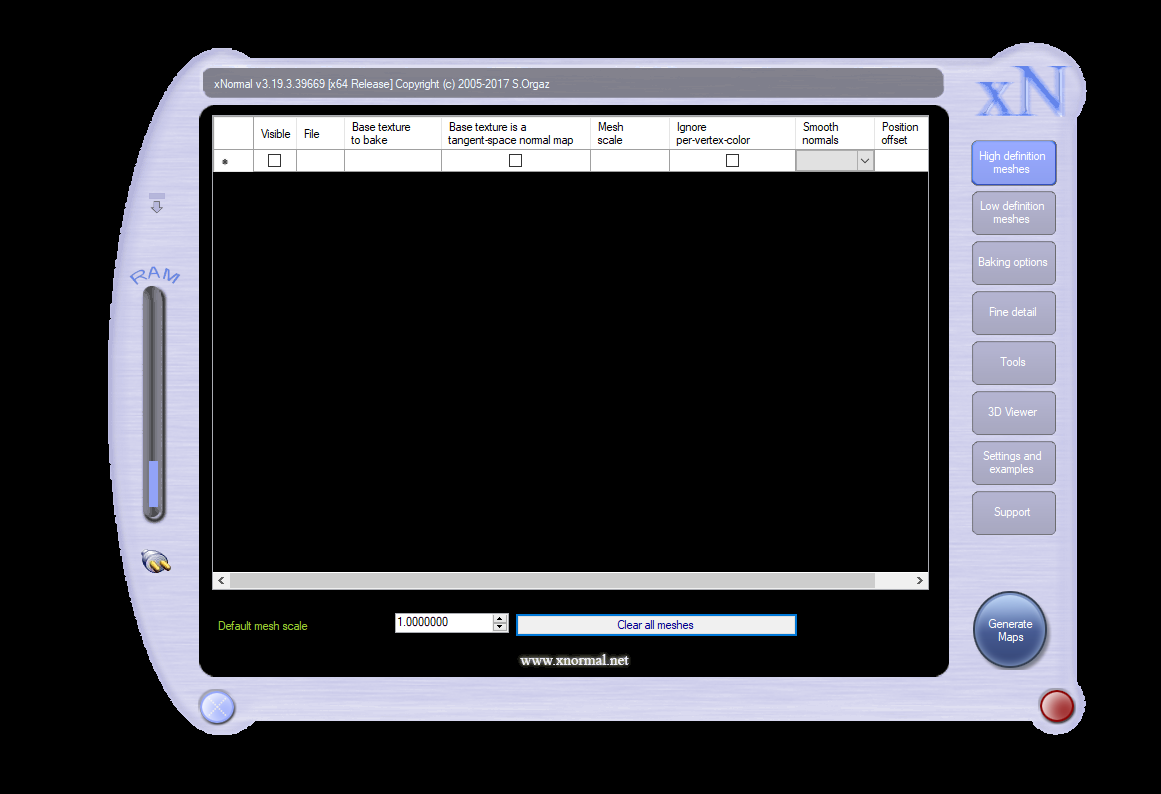Click Base texture is a tangent-space header
The height and width of the screenshot is (794, 1161).
[515, 133]
